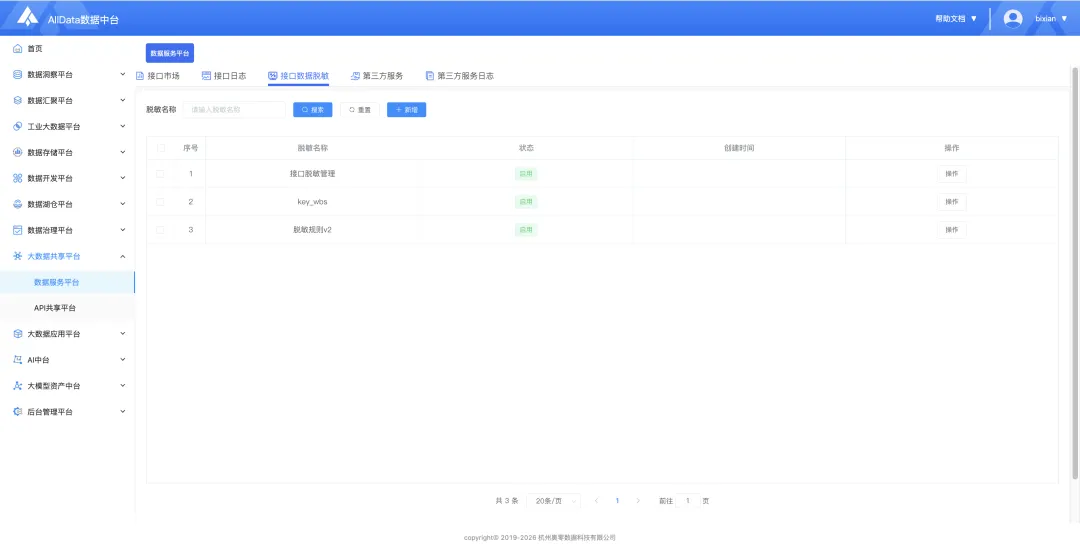Viewport: 1080px width, 549px height.
Task: Click the 大模型资产中台 sidebar icon
Action: click(x=18, y=386)
